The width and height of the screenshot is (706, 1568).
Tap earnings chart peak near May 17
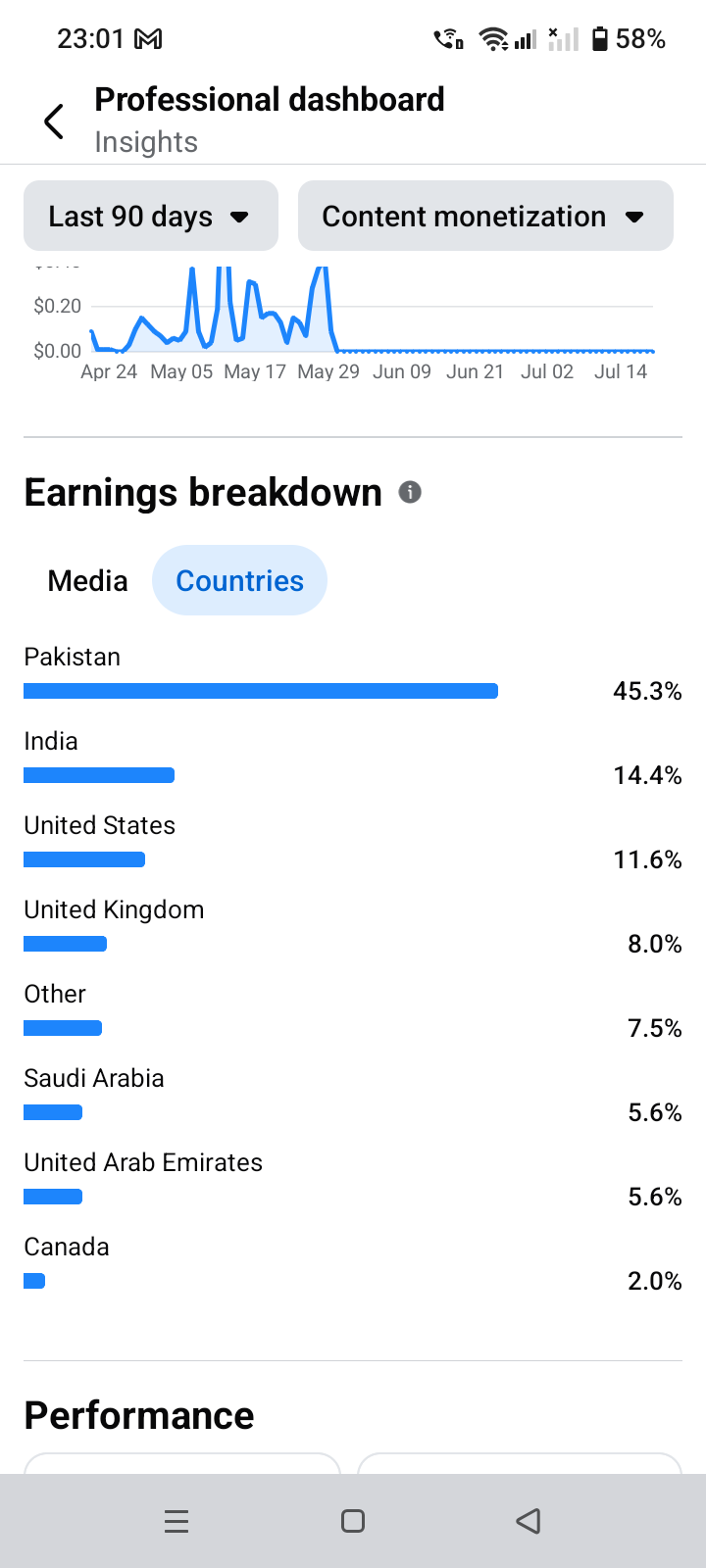[x=251, y=284]
